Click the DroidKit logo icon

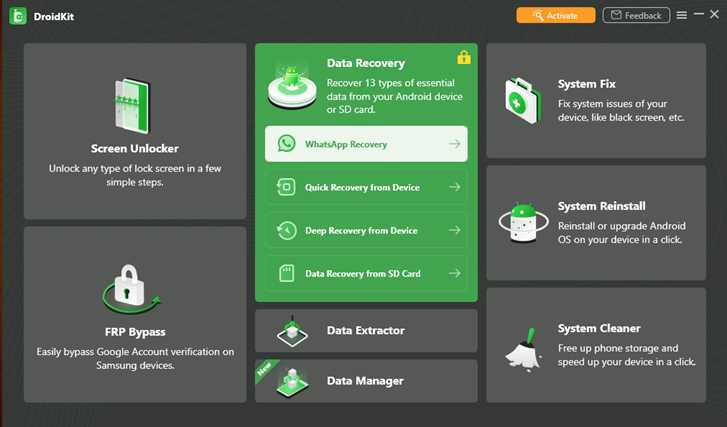18,16
